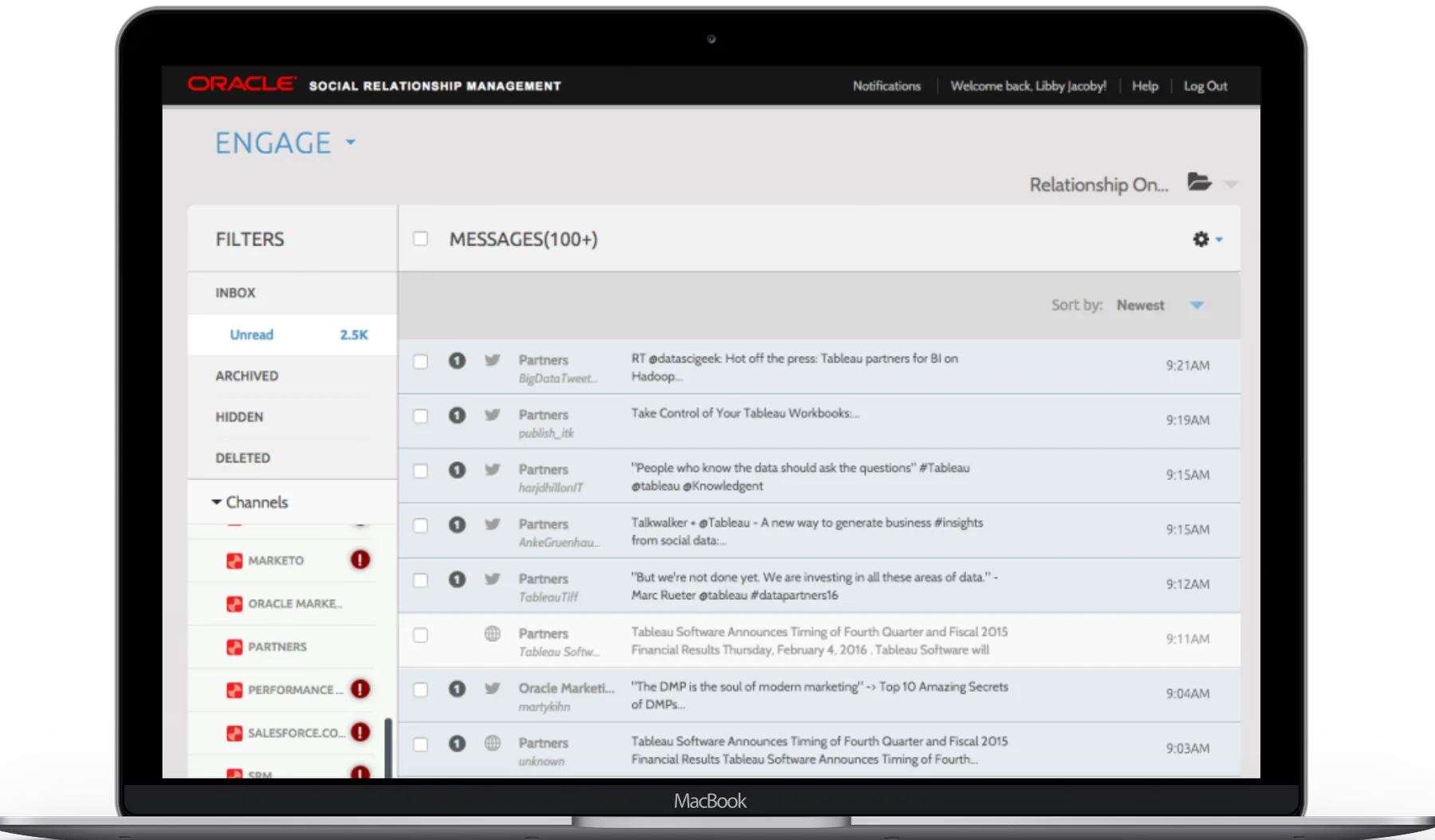Check the box for the 9:12AM TableauTiff message
The image size is (1435, 840).
click(x=421, y=580)
